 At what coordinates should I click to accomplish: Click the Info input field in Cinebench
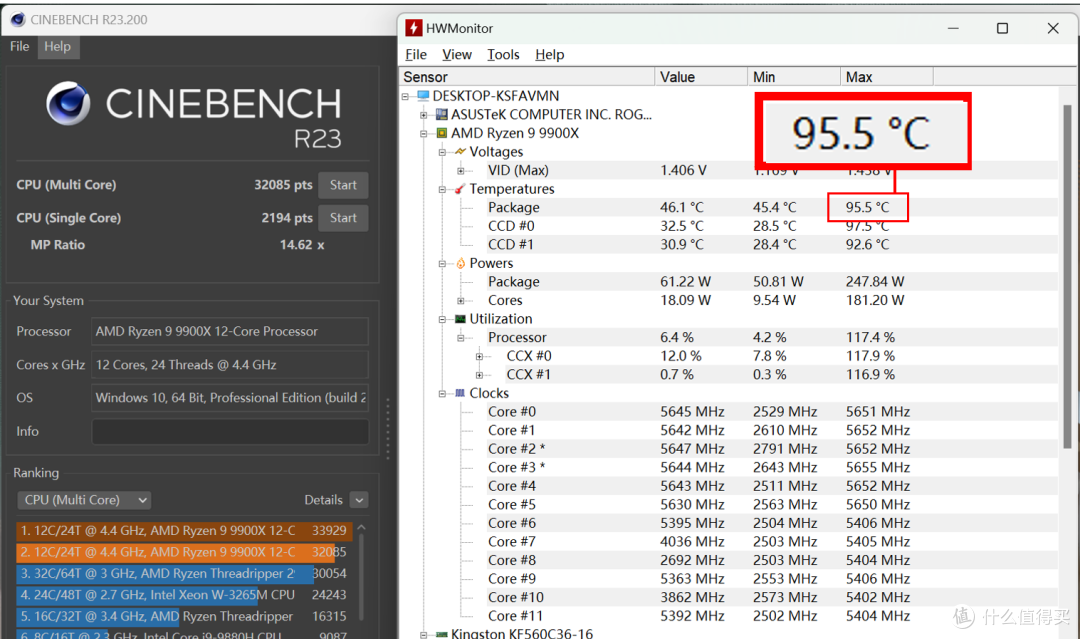(230, 432)
